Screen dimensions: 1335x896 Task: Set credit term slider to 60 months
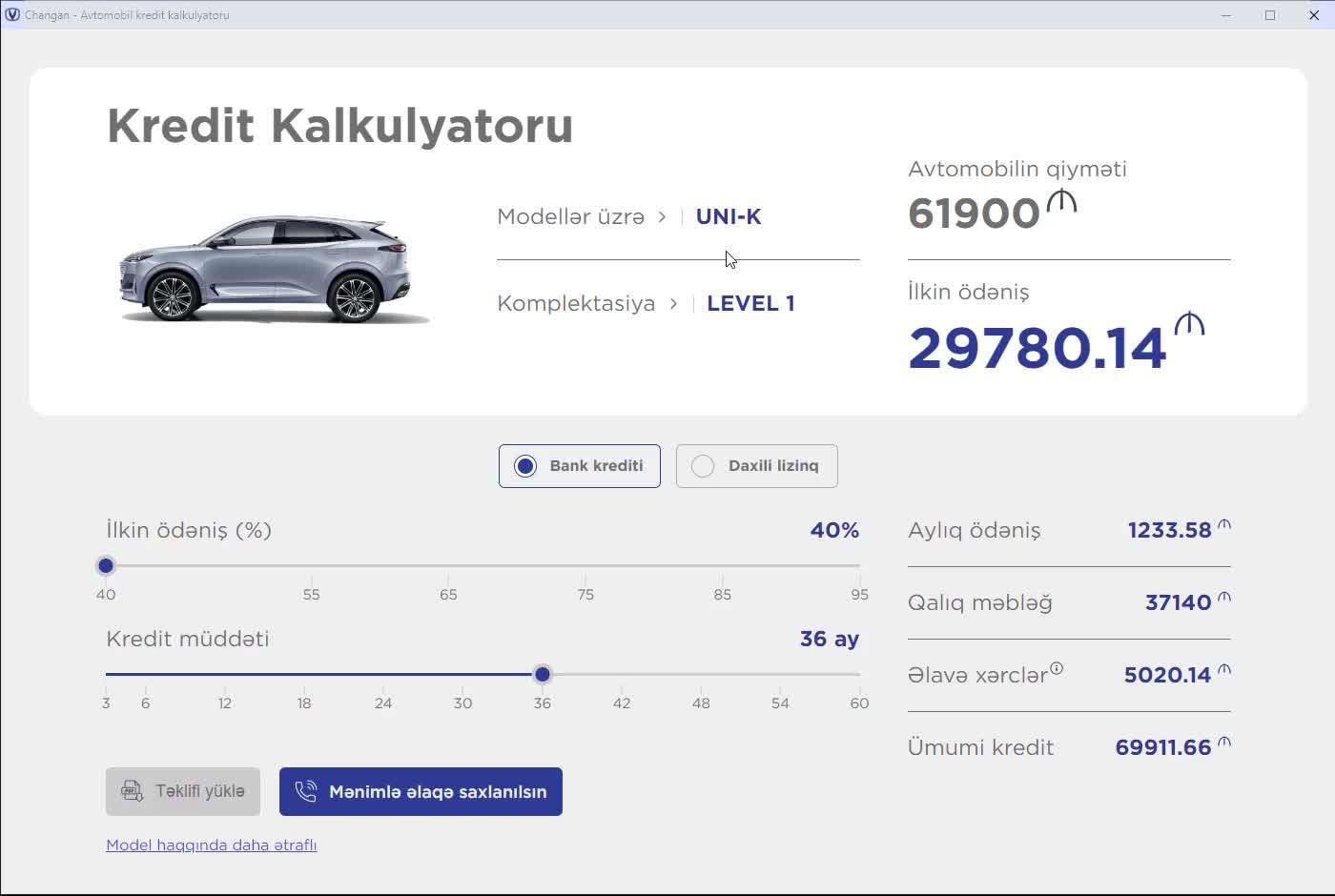859,674
